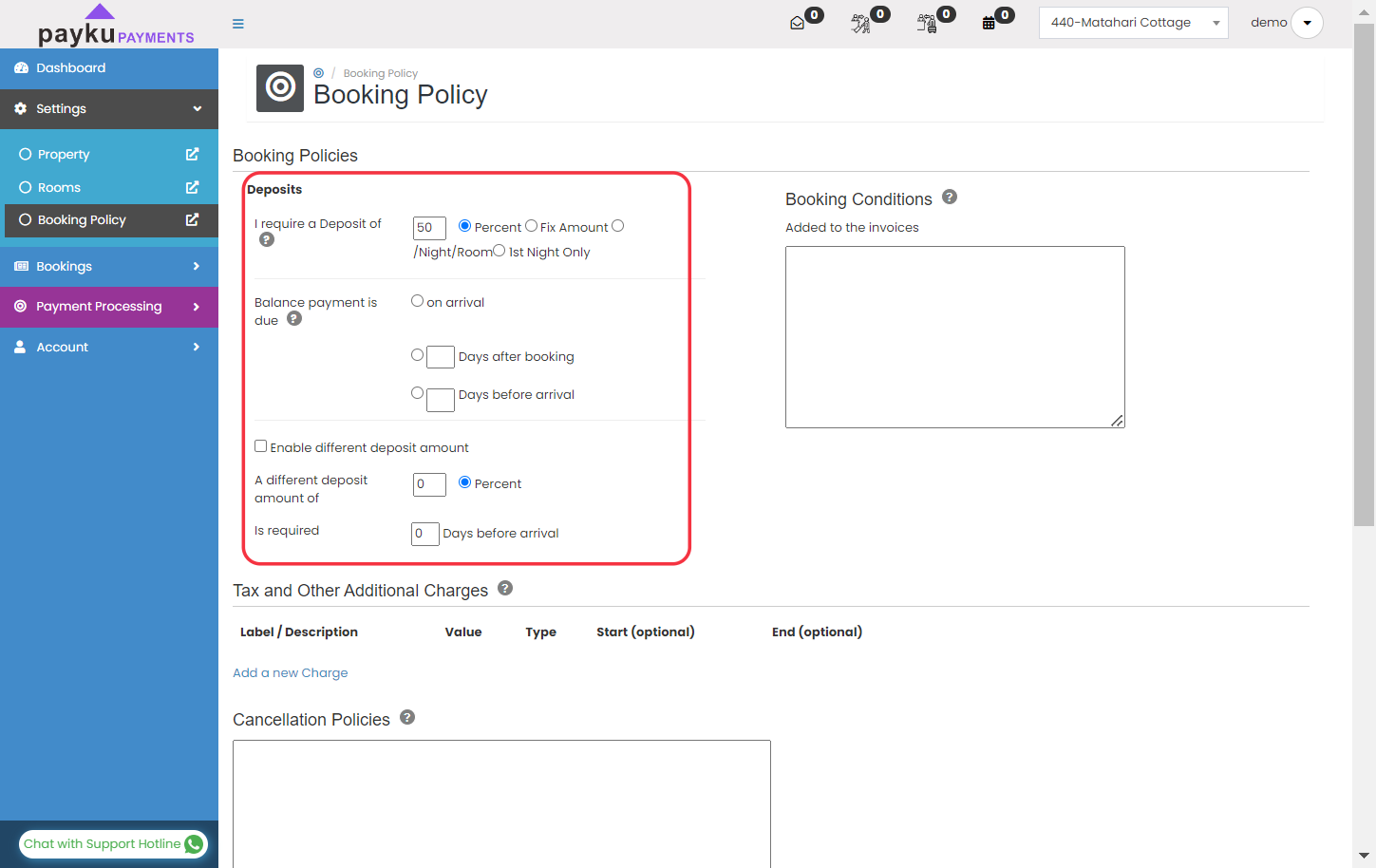This screenshot has height=868, width=1376.
Task: Select the Fix Amount radio button
Action: (x=532, y=226)
